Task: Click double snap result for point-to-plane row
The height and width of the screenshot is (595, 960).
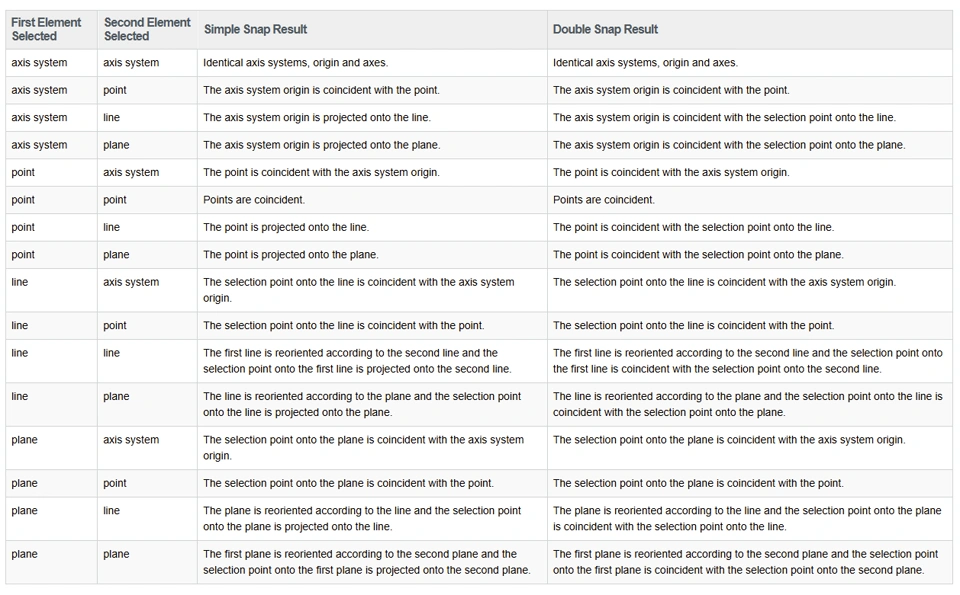Action: 698,254
